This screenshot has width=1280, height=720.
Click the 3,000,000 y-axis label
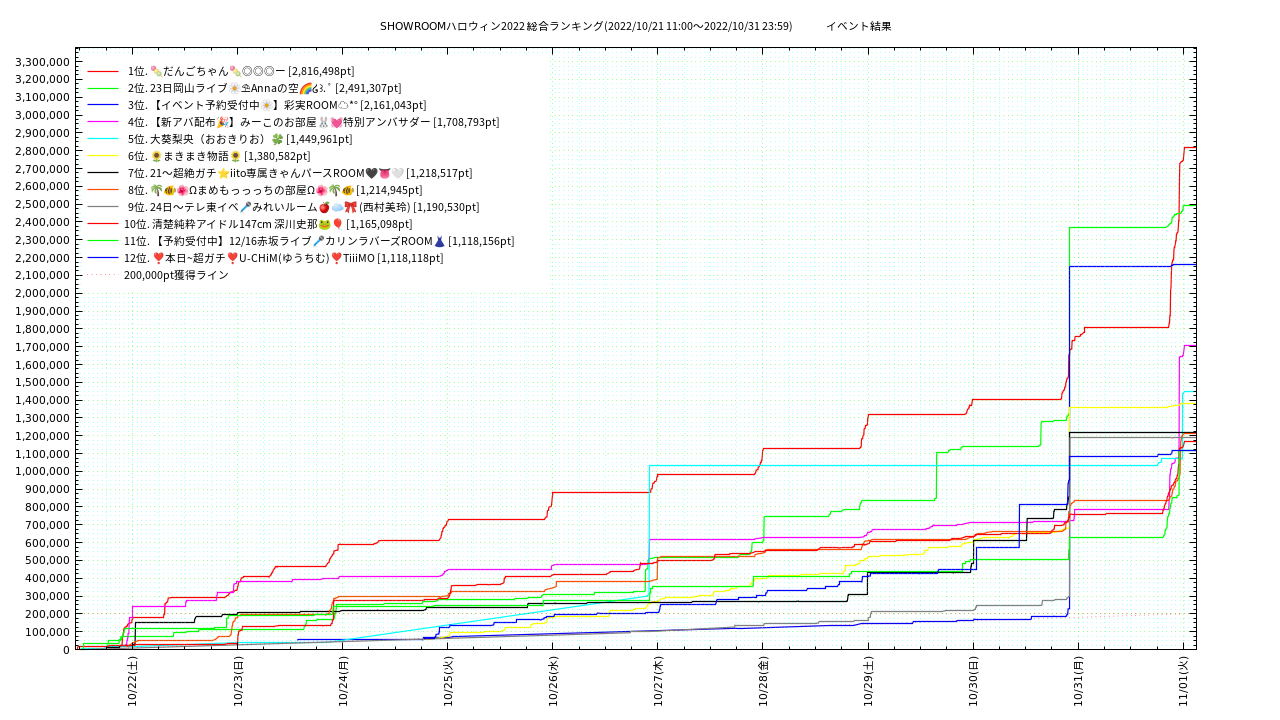coord(42,115)
